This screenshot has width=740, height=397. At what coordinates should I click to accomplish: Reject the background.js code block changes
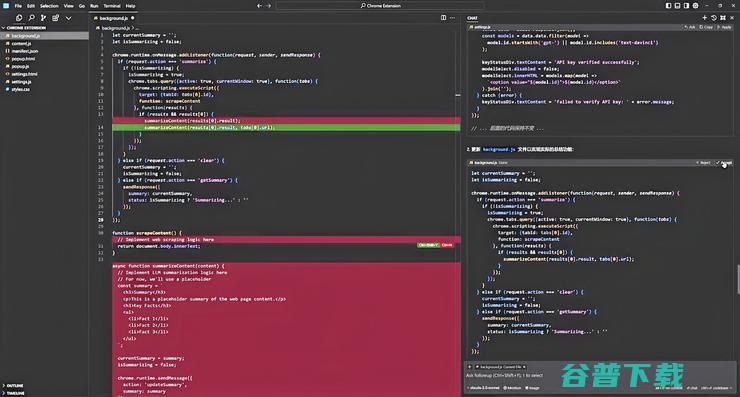tap(704, 163)
